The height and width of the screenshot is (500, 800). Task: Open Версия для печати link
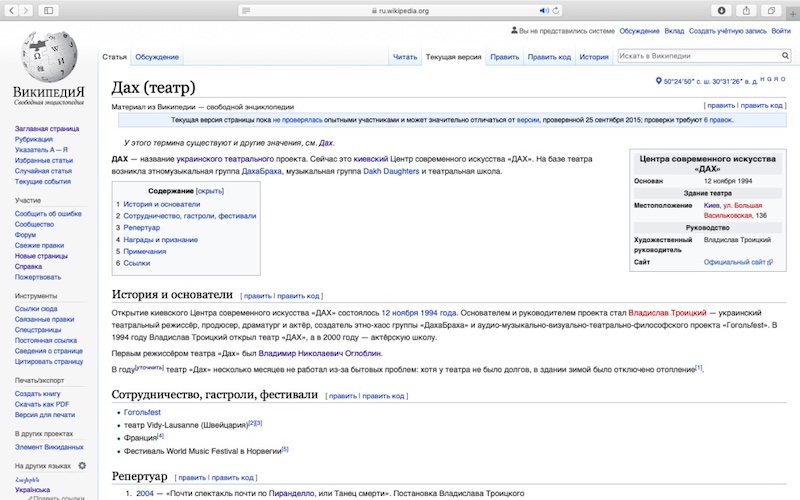(45, 415)
